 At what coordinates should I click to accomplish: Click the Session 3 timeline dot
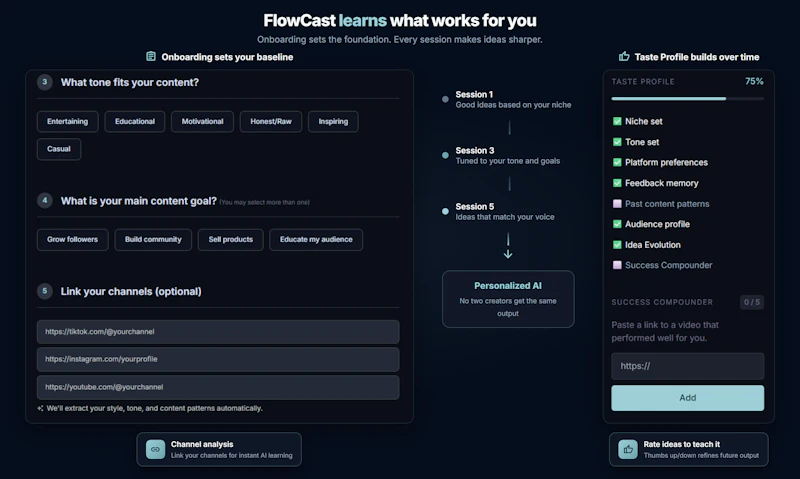tap(445, 155)
